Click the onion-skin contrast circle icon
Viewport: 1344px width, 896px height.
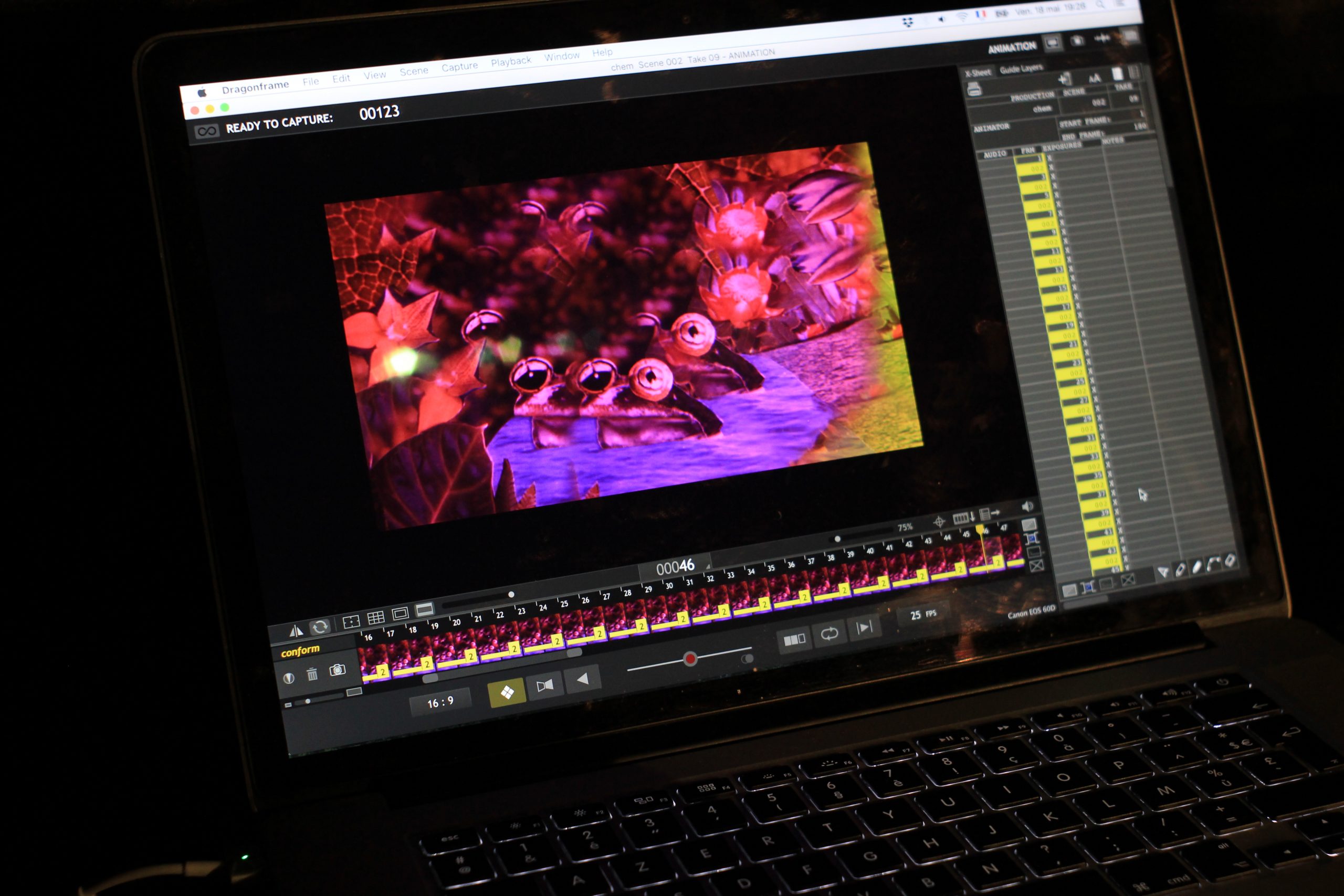[x=289, y=678]
